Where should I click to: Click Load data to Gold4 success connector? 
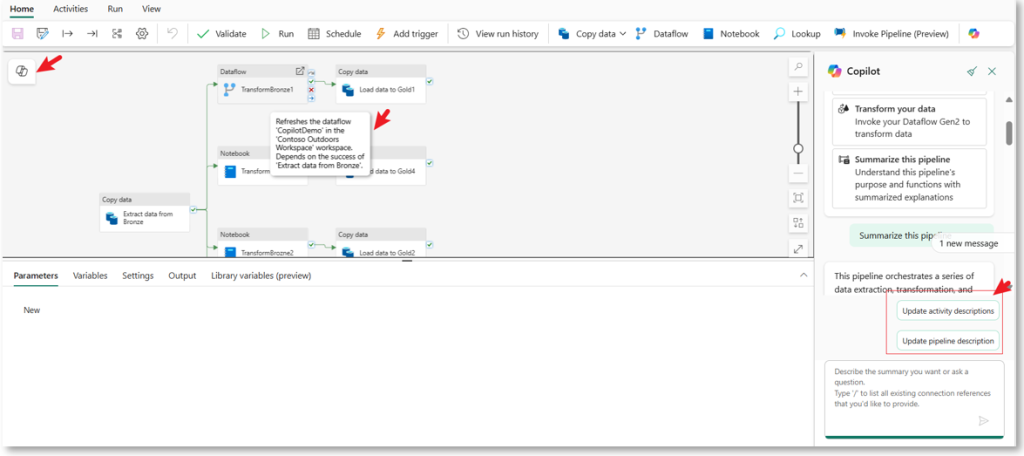coord(429,163)
